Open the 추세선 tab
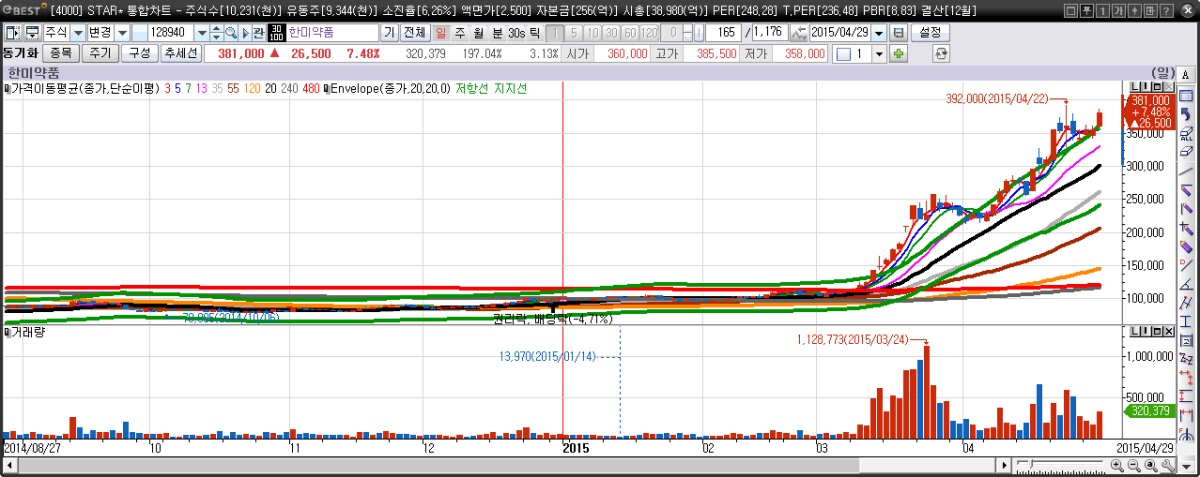The width and height of the screenshot is (1200, 477). (x=180, y=53)
